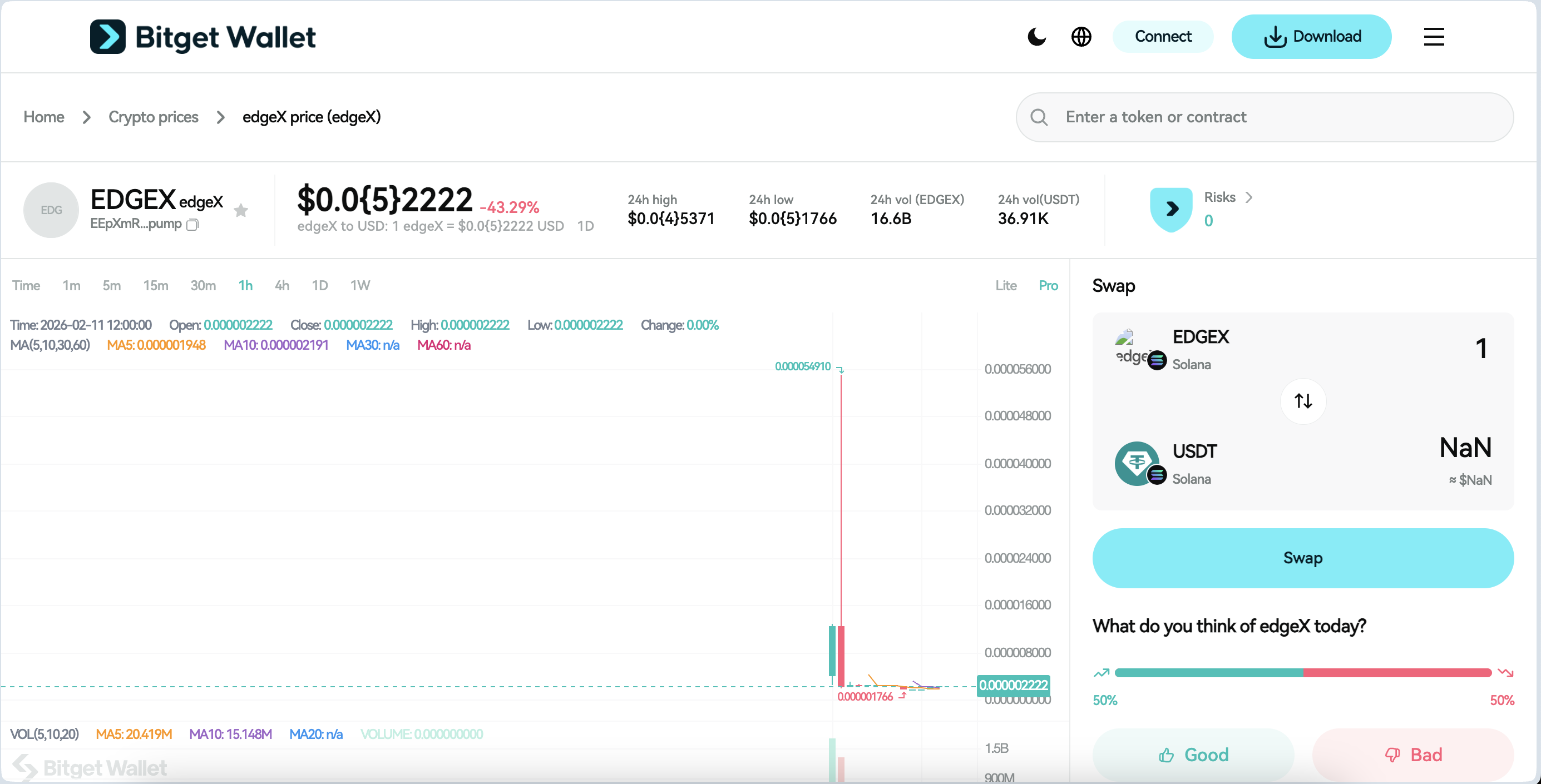
Task: Click the green-red sentiment ratio bar
Action: coord(1304,672)
